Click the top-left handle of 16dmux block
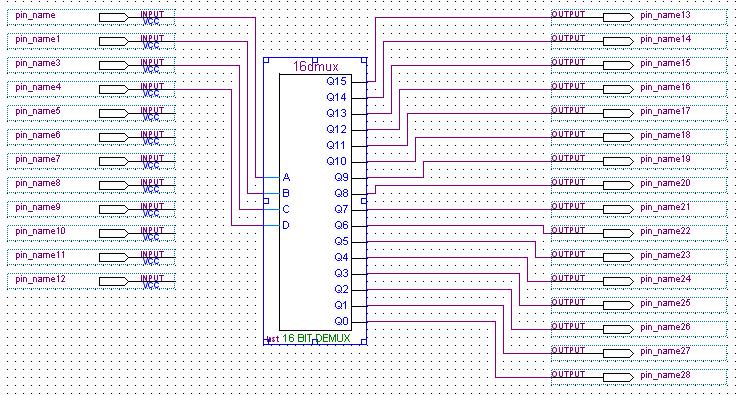Screen dimensions: 737x396 point(266,60)
